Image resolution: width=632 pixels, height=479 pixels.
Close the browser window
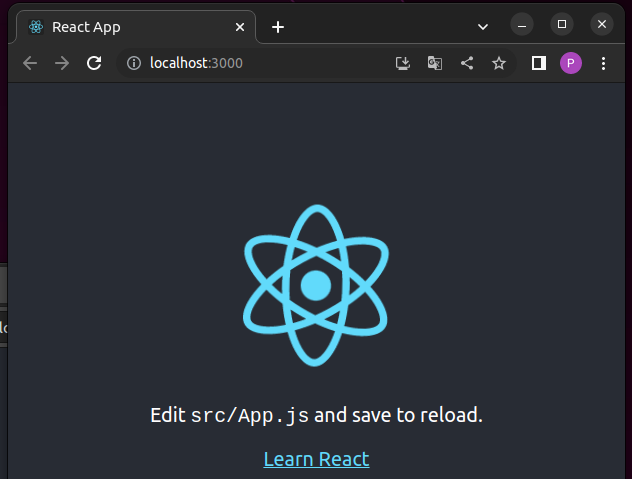coord(602,25)
